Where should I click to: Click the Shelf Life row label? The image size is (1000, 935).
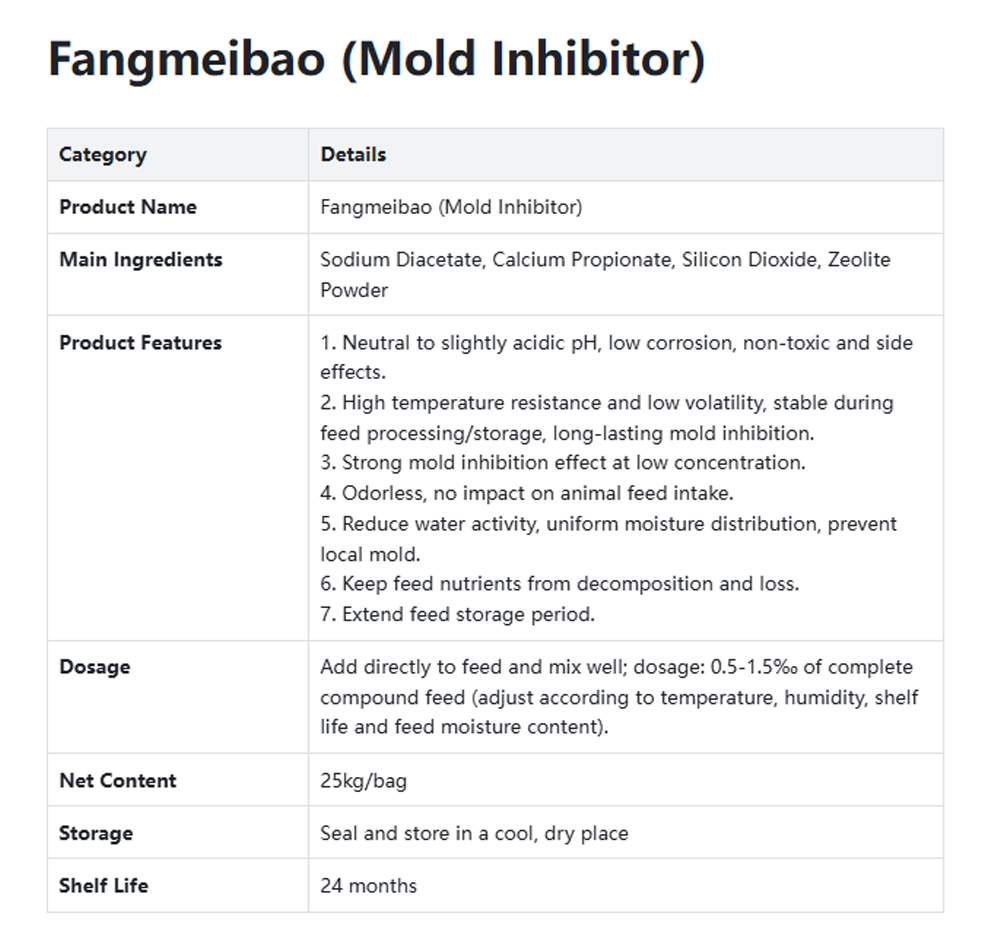pos(103,885)
